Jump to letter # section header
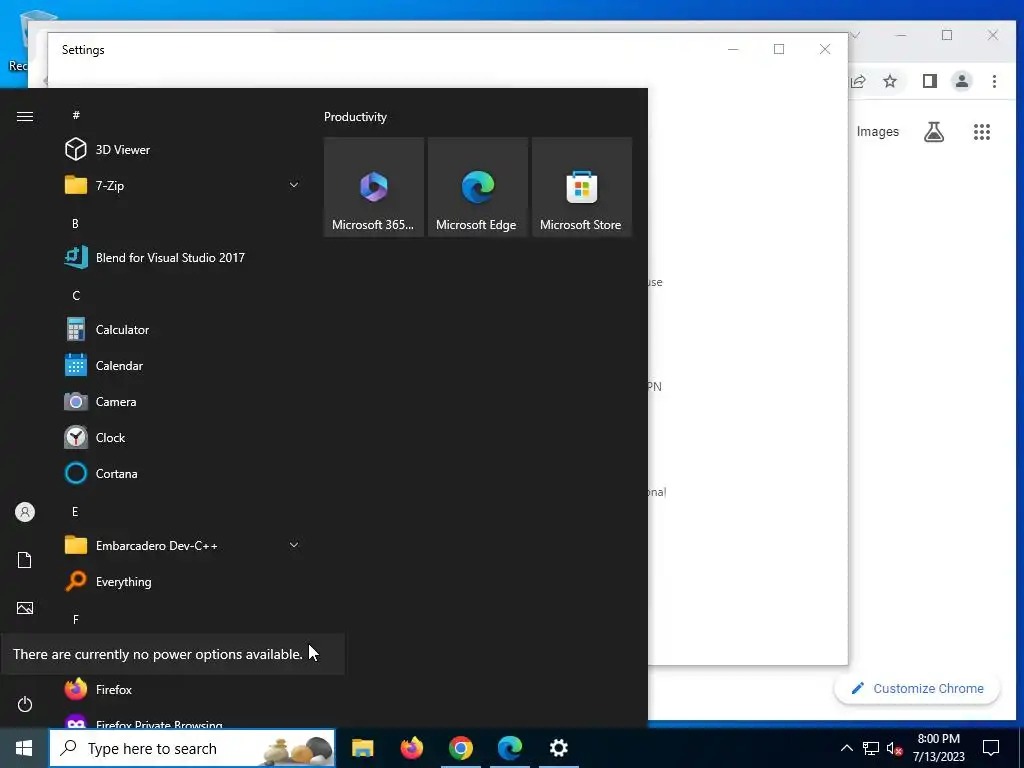Viewport: 1024px width, 768px height. click(76, 115)
